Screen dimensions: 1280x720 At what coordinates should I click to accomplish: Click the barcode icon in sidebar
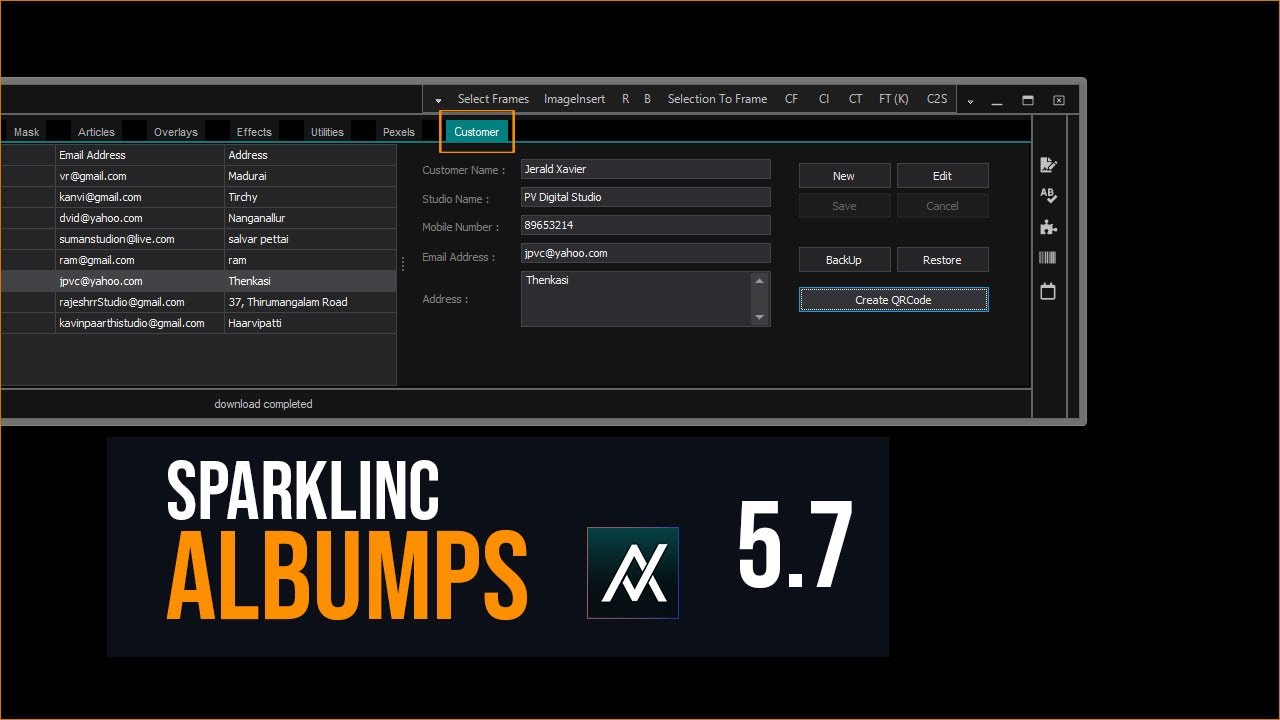(x=1048, y=258)
